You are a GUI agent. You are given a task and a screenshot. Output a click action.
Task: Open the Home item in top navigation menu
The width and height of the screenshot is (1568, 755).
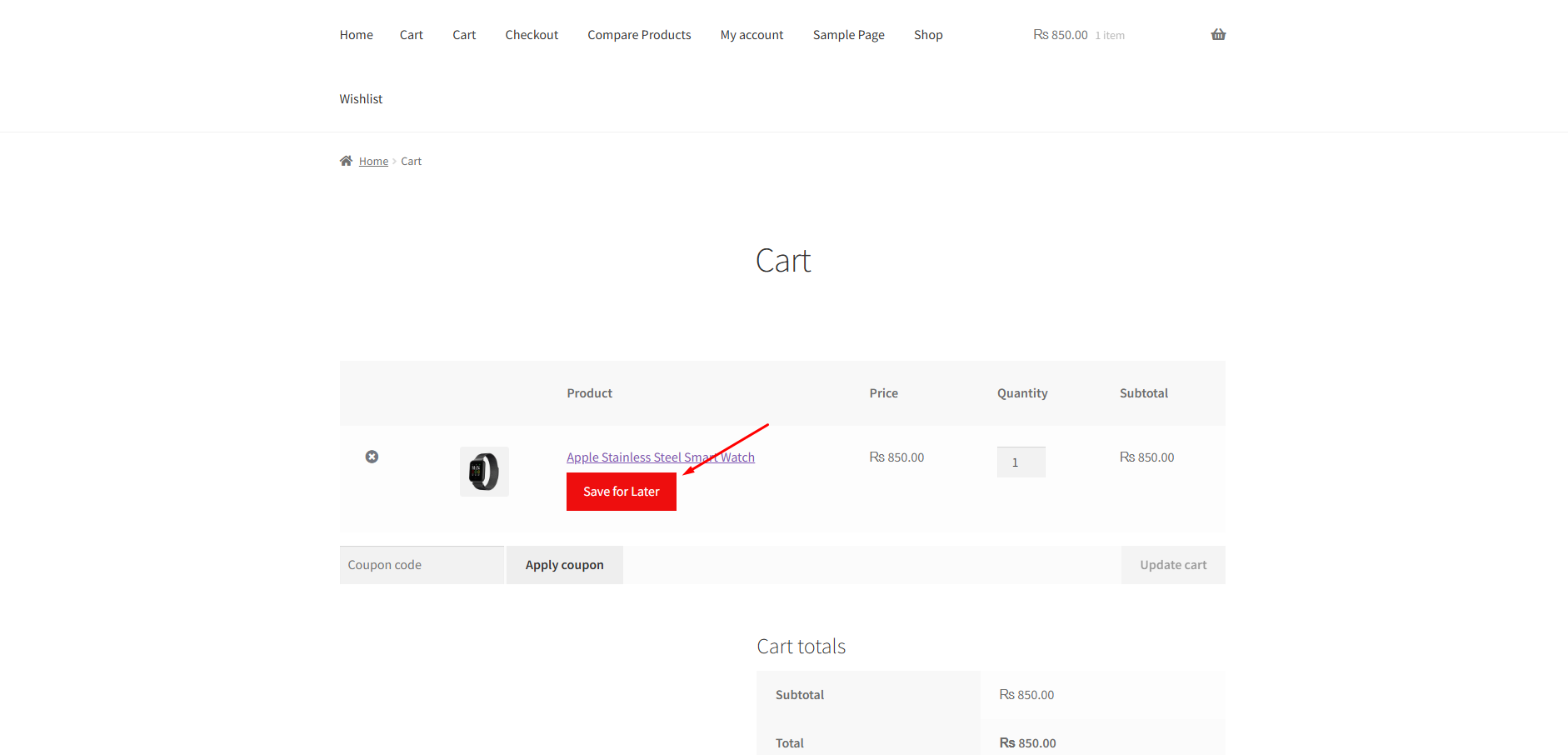356,35
